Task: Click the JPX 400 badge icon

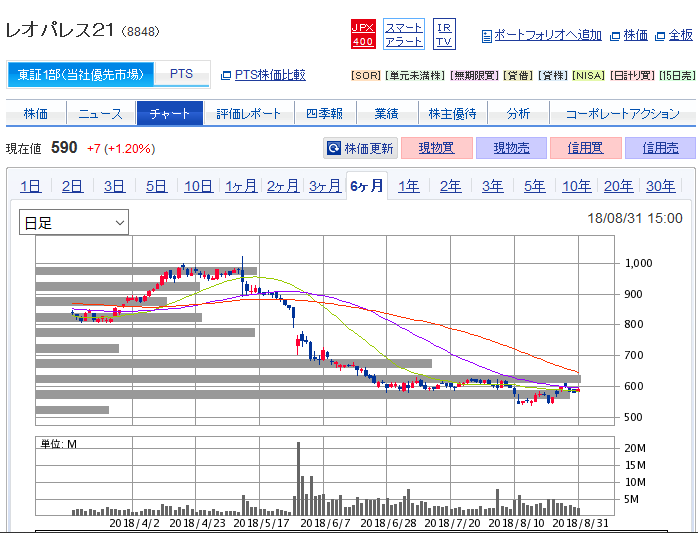Action: (363, 34)
